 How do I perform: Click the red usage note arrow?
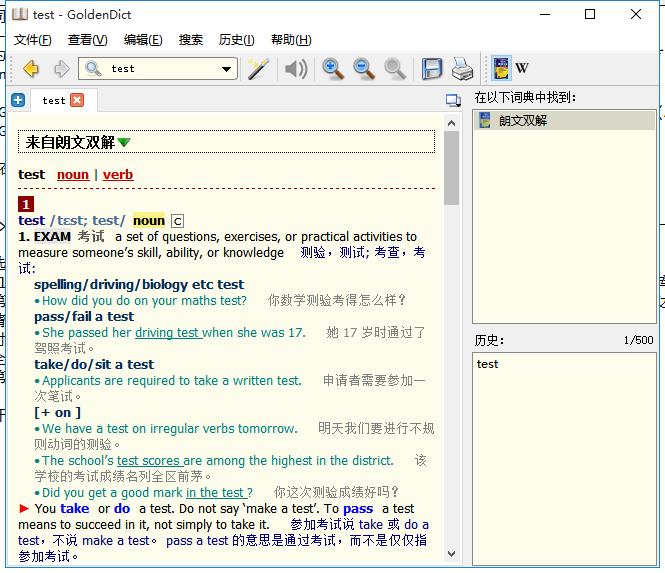(x=24, y=509)
